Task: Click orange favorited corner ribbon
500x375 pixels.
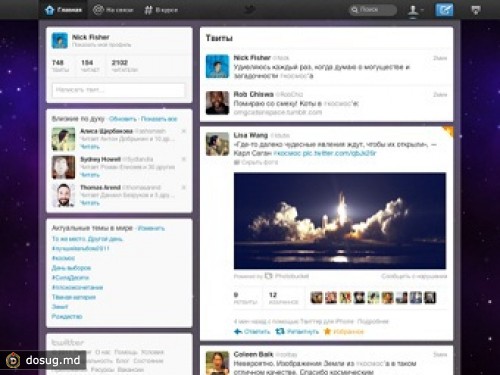Action: click(x=448, y=131)
